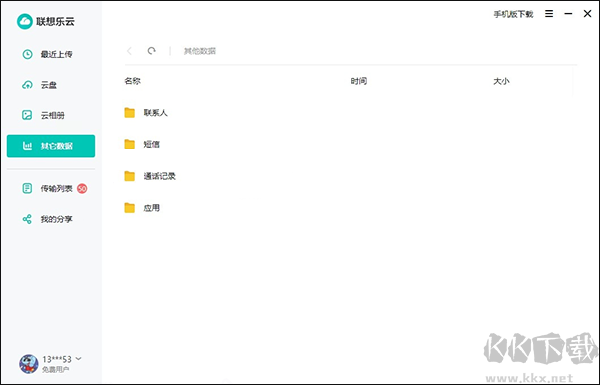This screenshot has width=600, height=385.
Task: Switch to 我的分享 section
Action: point(57,219)
